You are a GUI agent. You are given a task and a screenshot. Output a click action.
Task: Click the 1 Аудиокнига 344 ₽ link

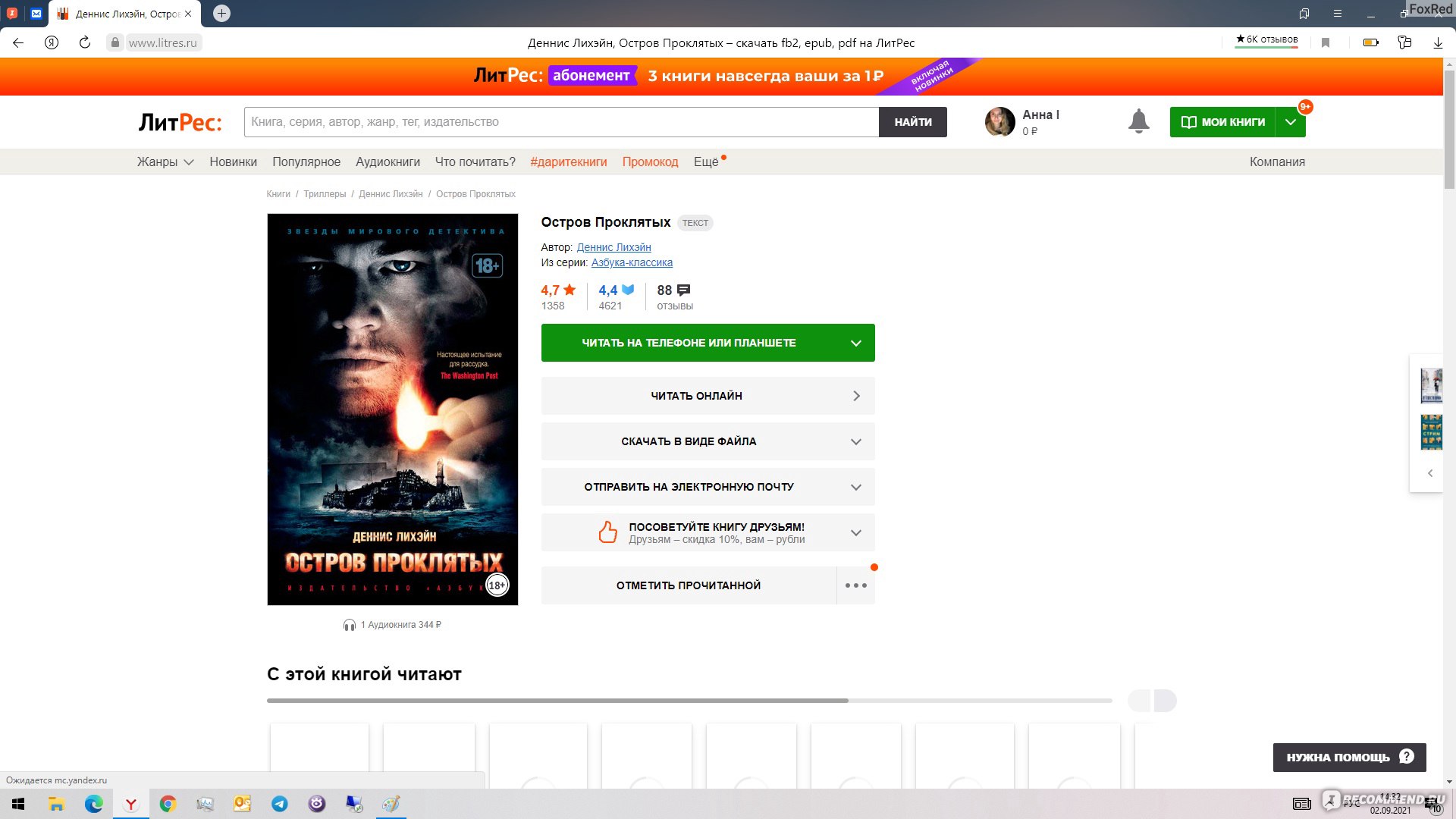coord(400,625)
